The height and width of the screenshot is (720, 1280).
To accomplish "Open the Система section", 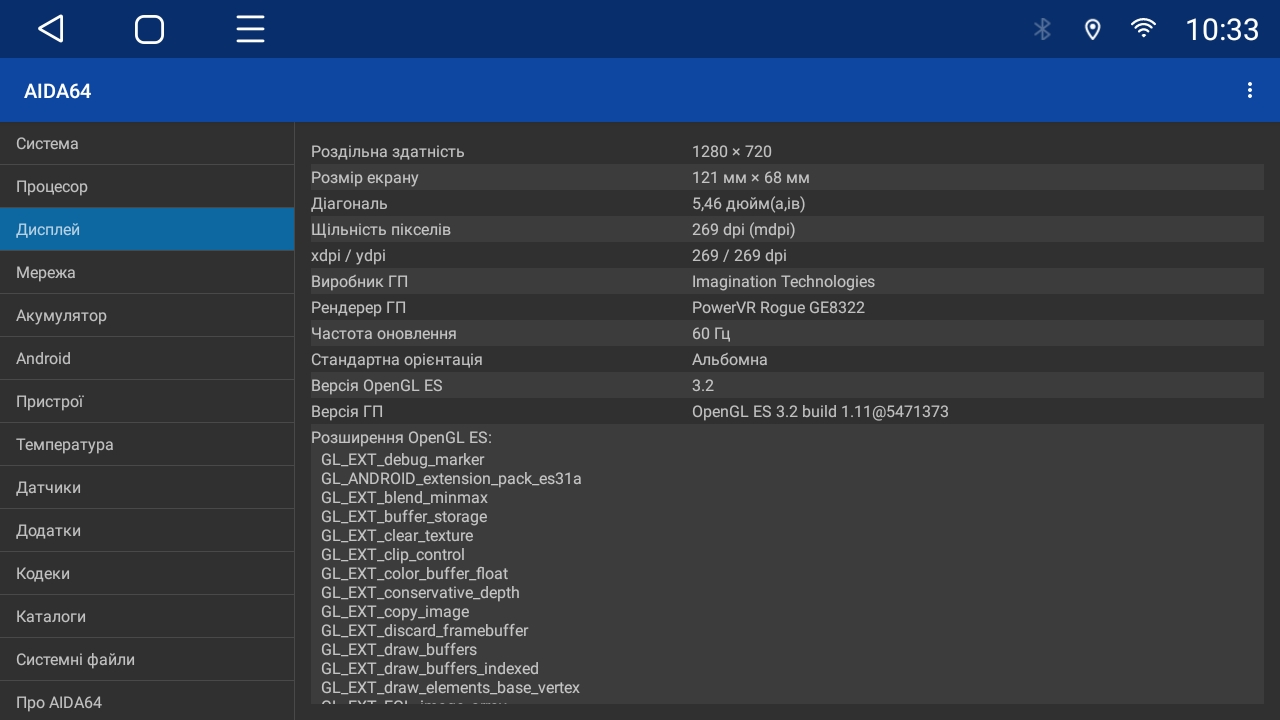I will click(x=147, y=144).
